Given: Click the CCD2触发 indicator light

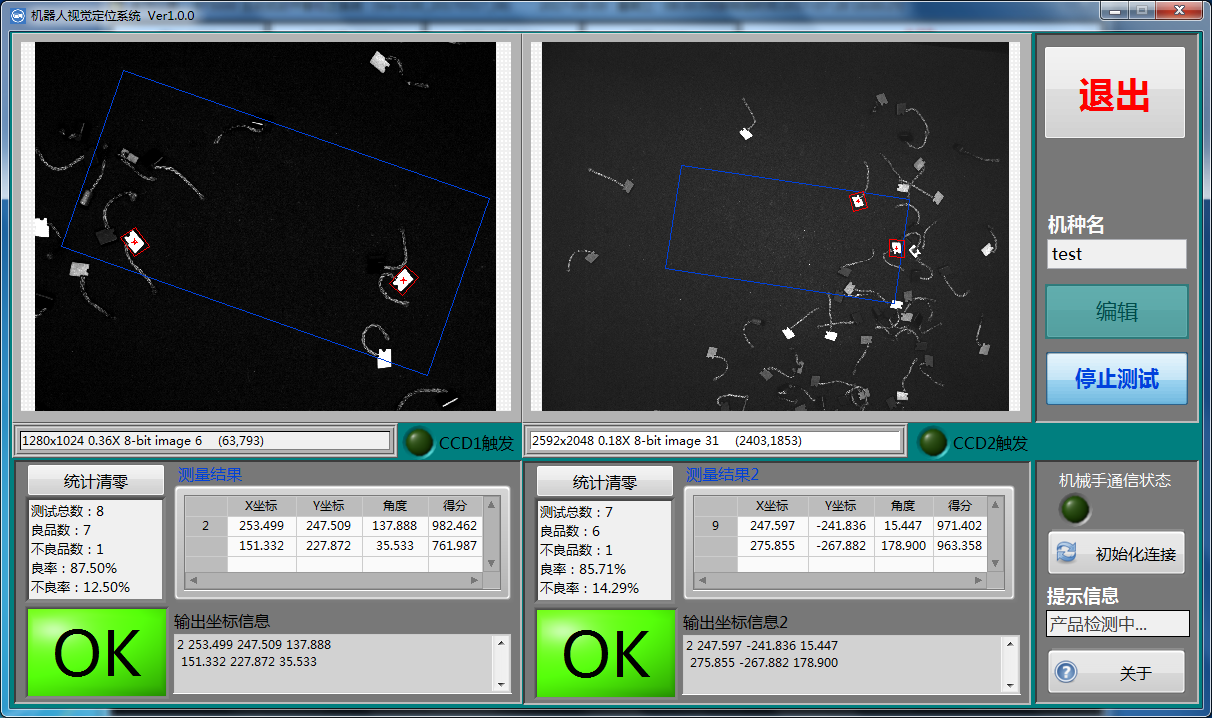Looking at the screenshot, I should (933, 441).
